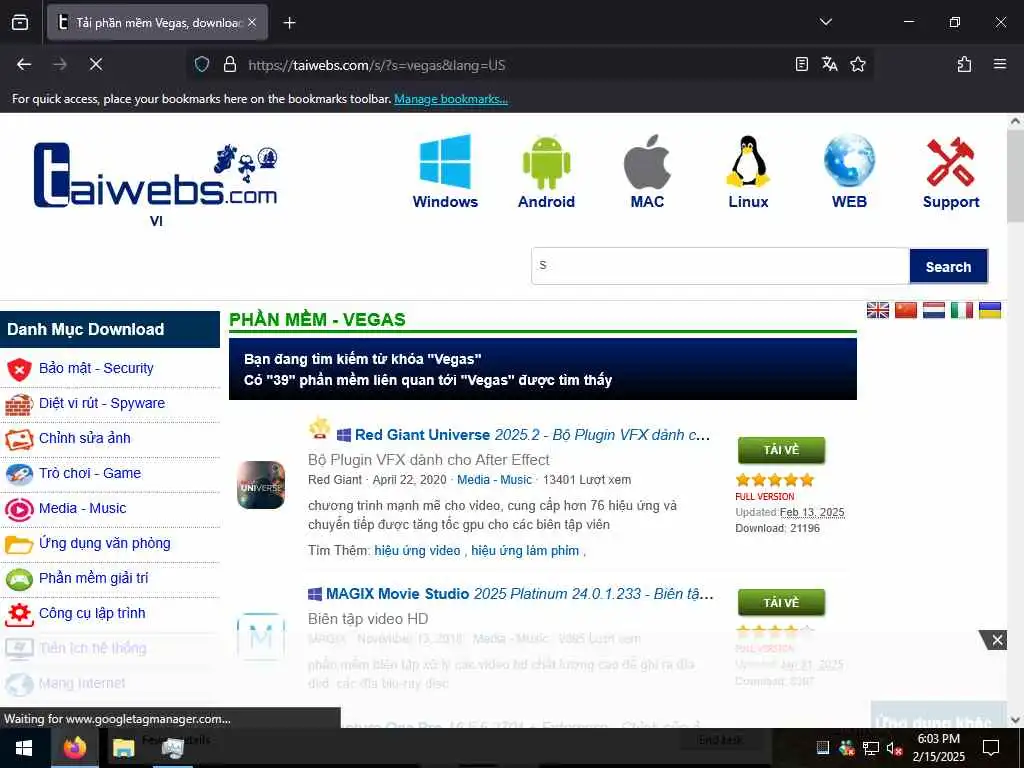List all tabs with dropdown arrow

[x=825, y=22]
